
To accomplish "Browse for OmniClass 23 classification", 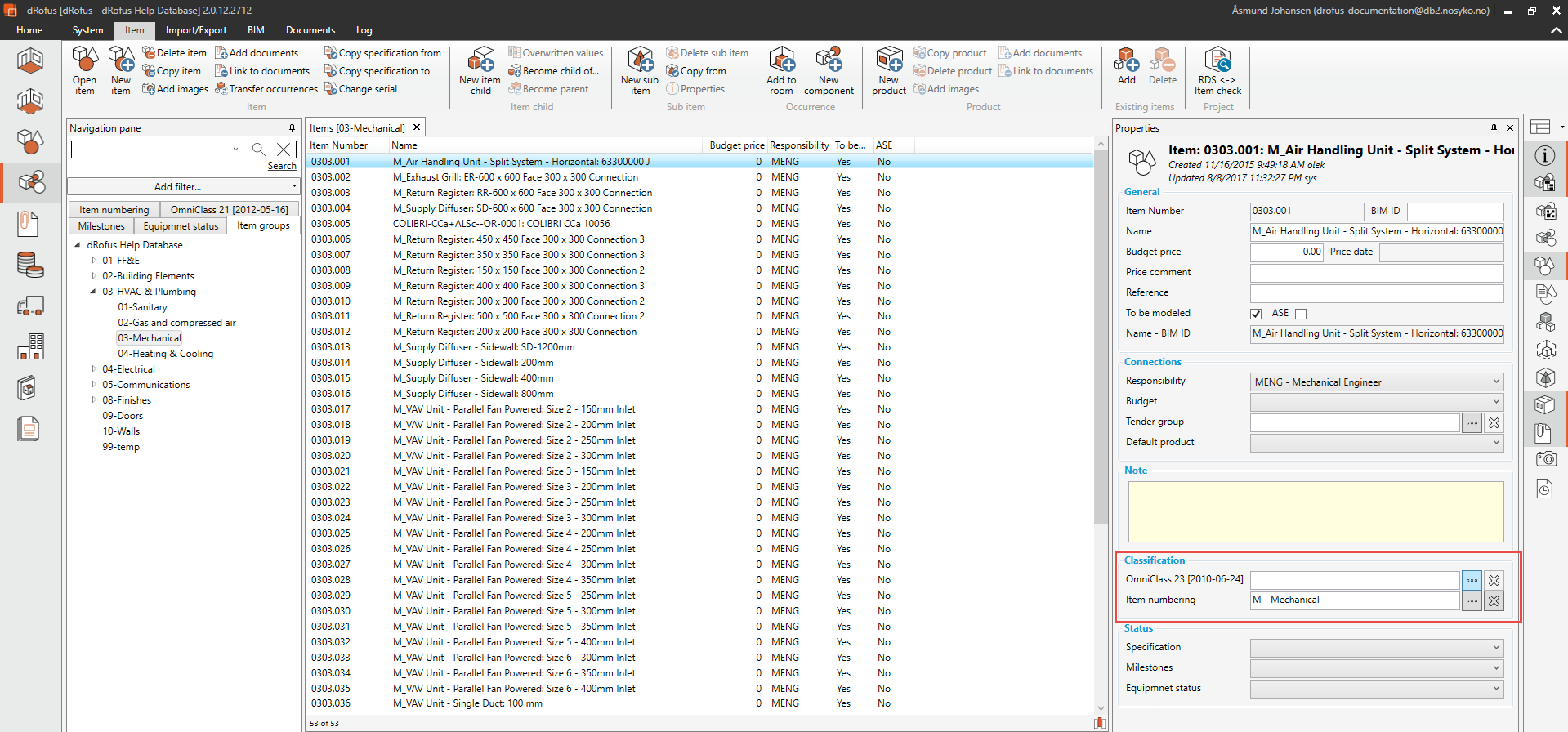I will [1472, 580].
